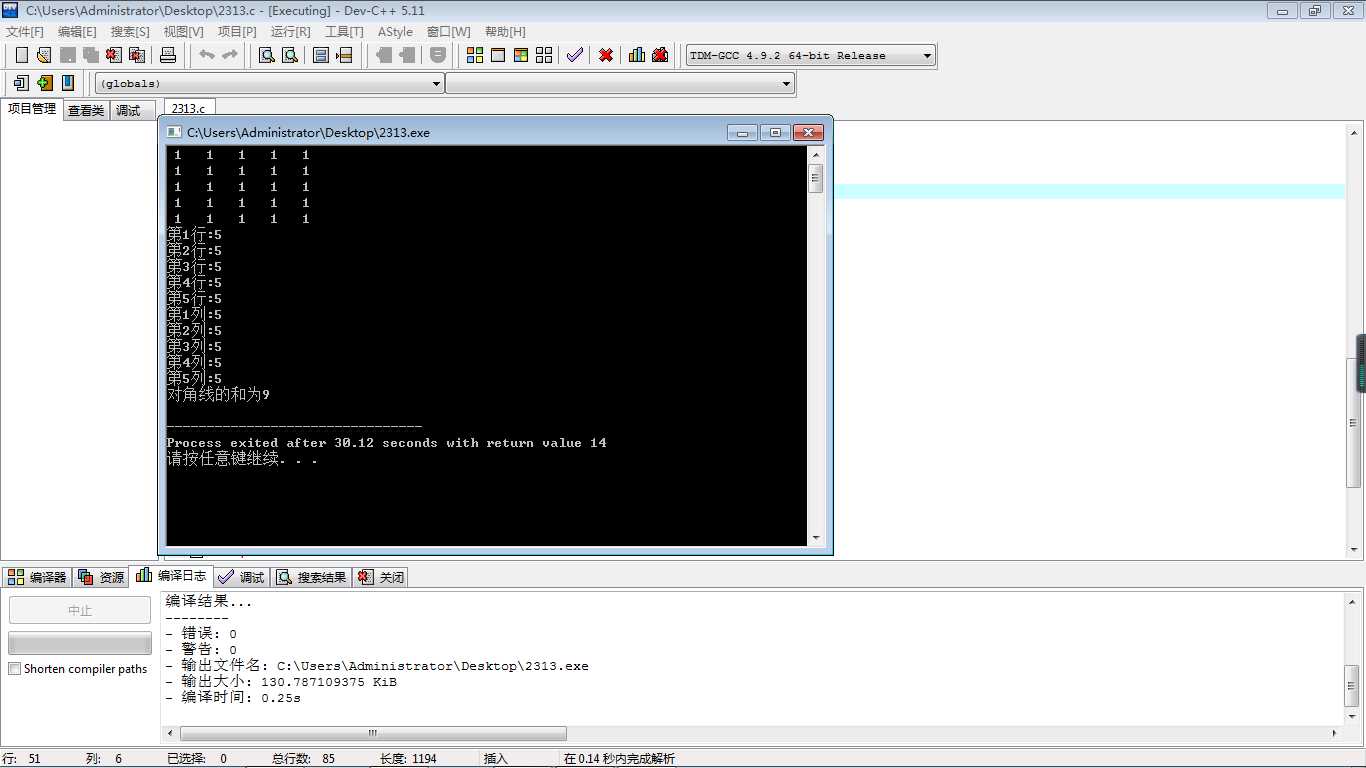
Task: Open the empty function list dropdown
Action: pos(620,83)
